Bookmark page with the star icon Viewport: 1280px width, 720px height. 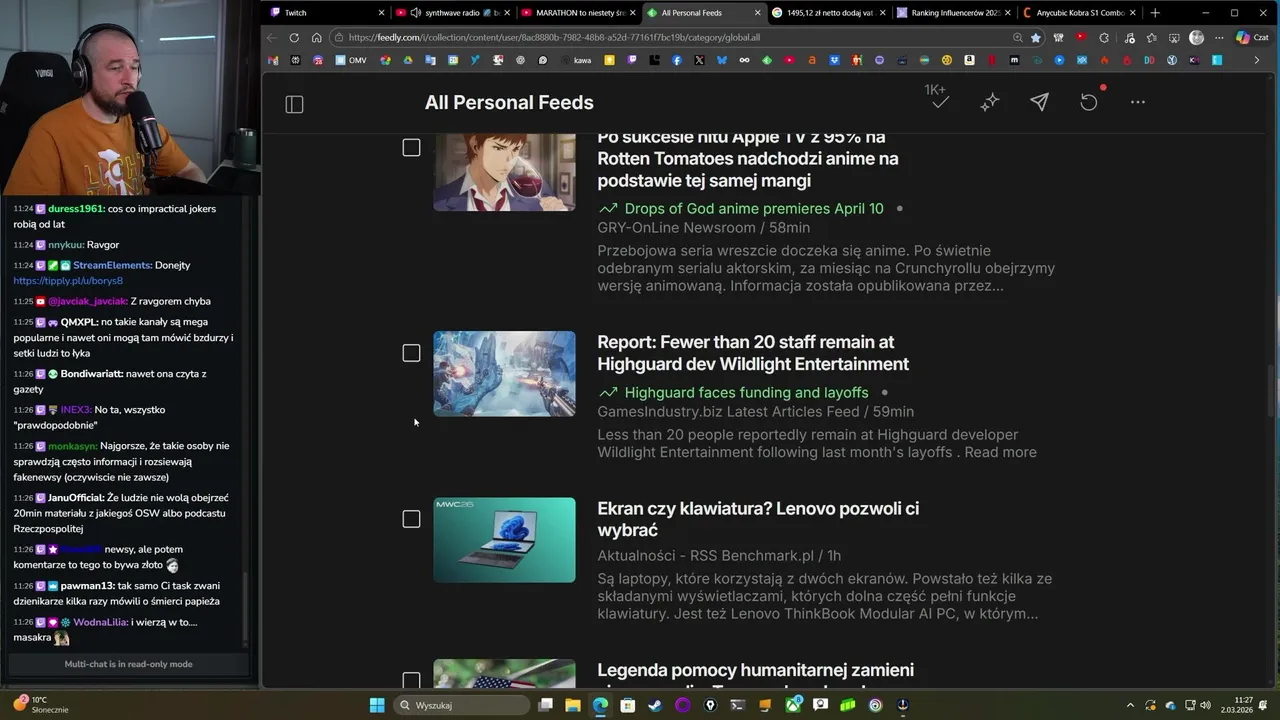[1036, 37]
